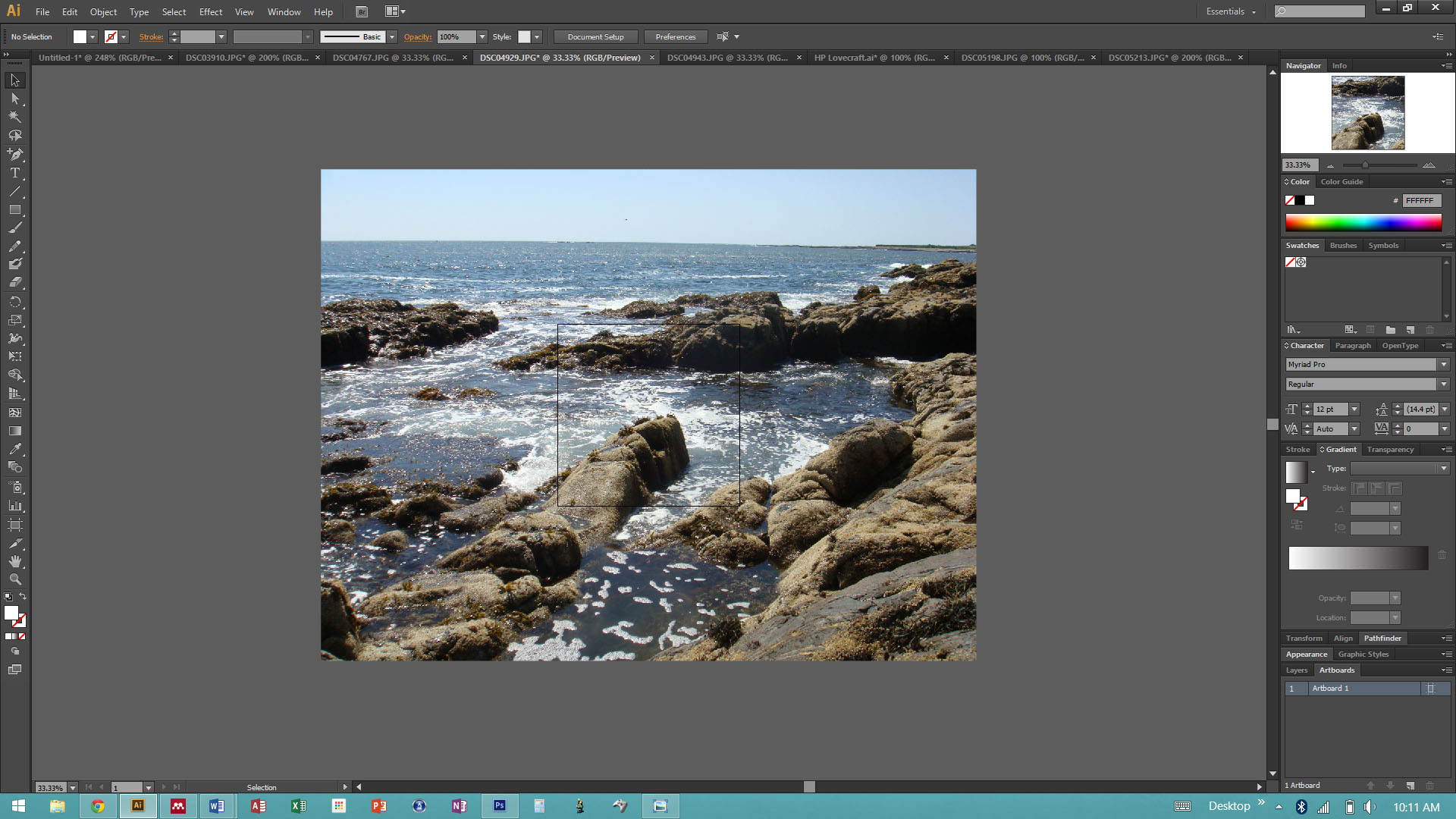Expand the Gradient Type dropdown
1456x819 pixels.
pos(1444,469)
